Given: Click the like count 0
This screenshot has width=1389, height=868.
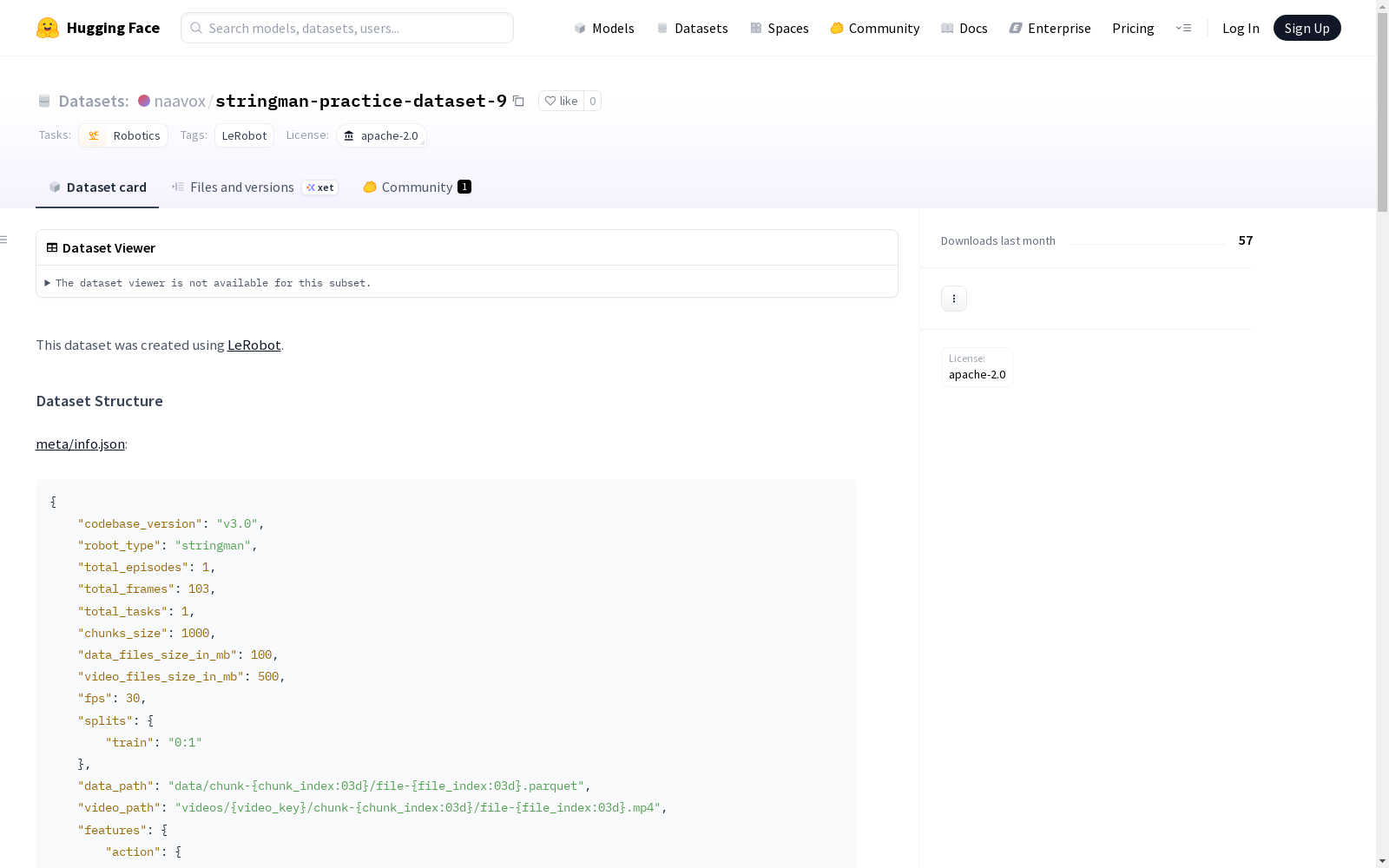Looking at the screenshot, I should [592, 101].
